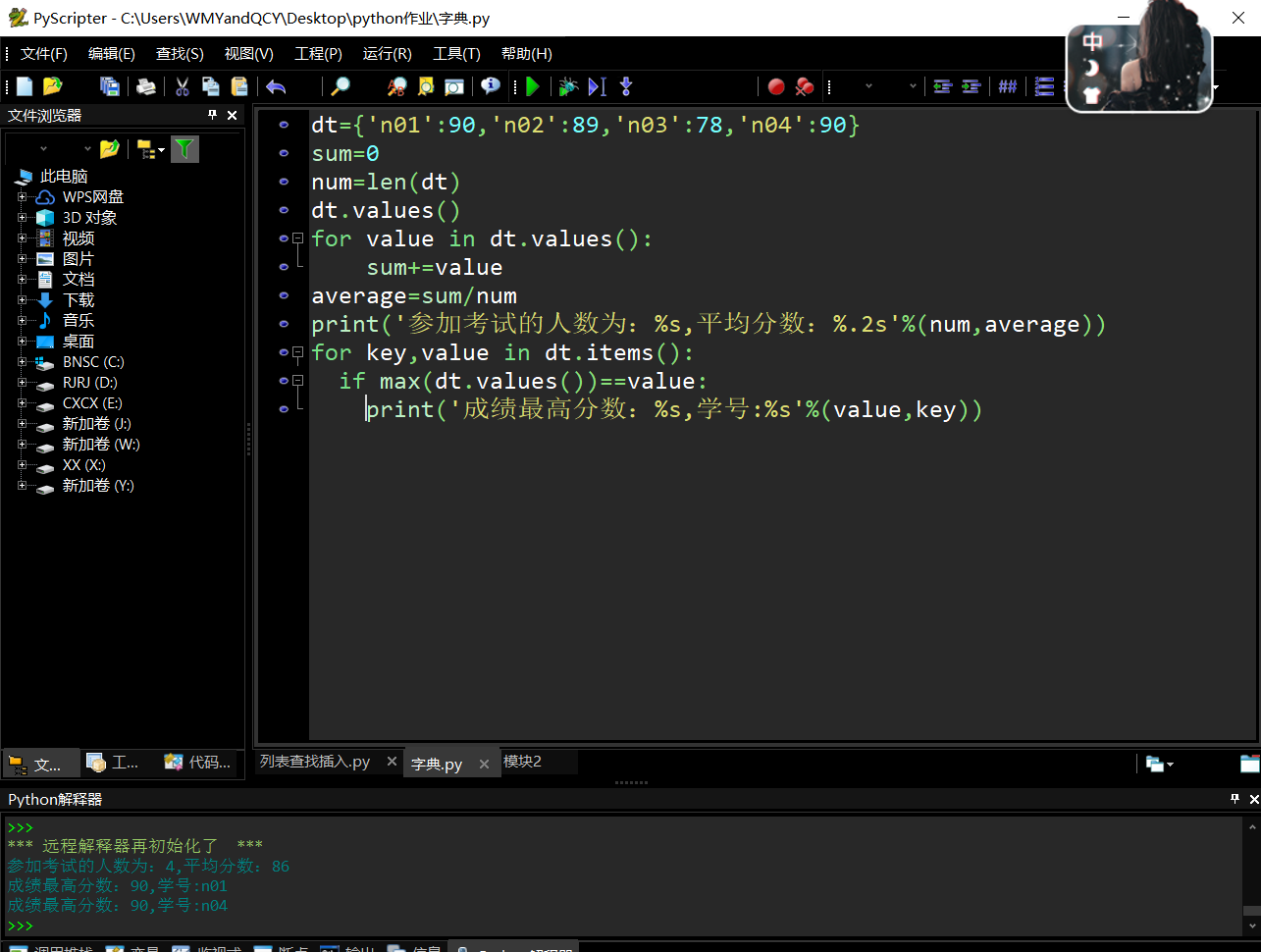Viewport: 1261px width, 952px height.
Task: Click the Cut scissors icon
Action: coord(183,86)
